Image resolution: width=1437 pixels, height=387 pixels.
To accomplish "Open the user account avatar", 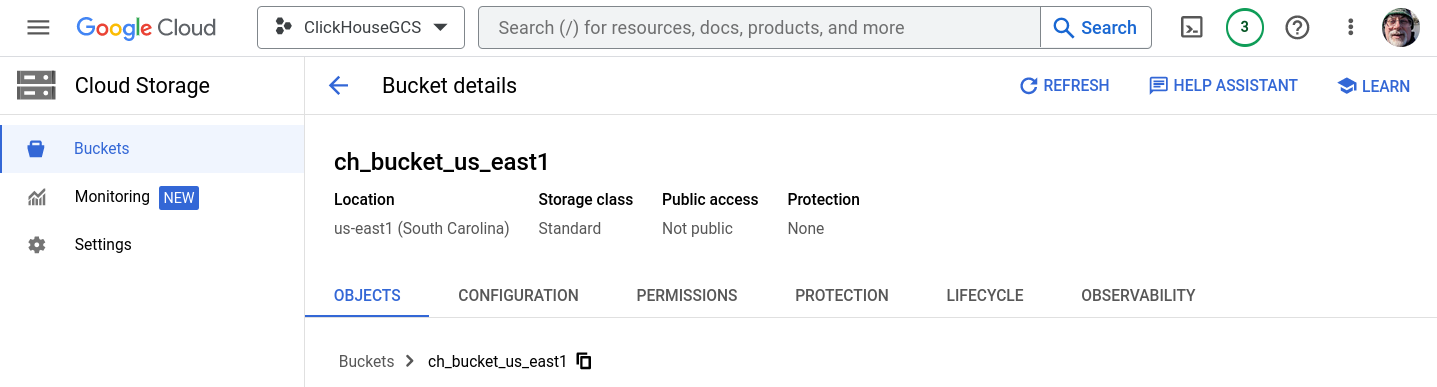I will 1400,28.
